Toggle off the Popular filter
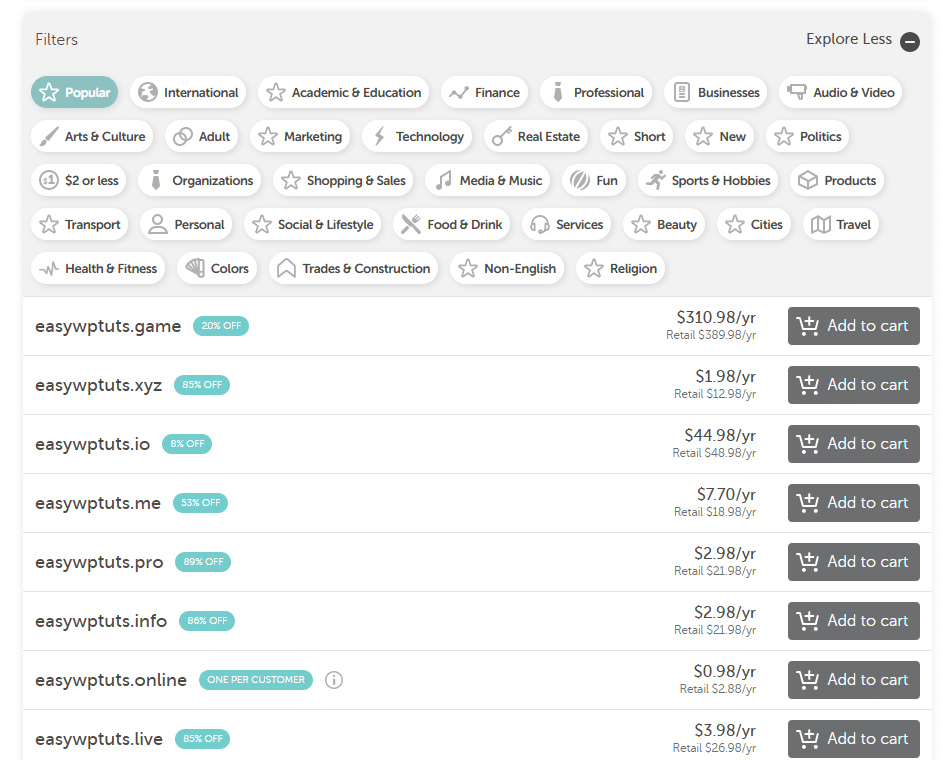948x760 pixels. pos(74,92)
